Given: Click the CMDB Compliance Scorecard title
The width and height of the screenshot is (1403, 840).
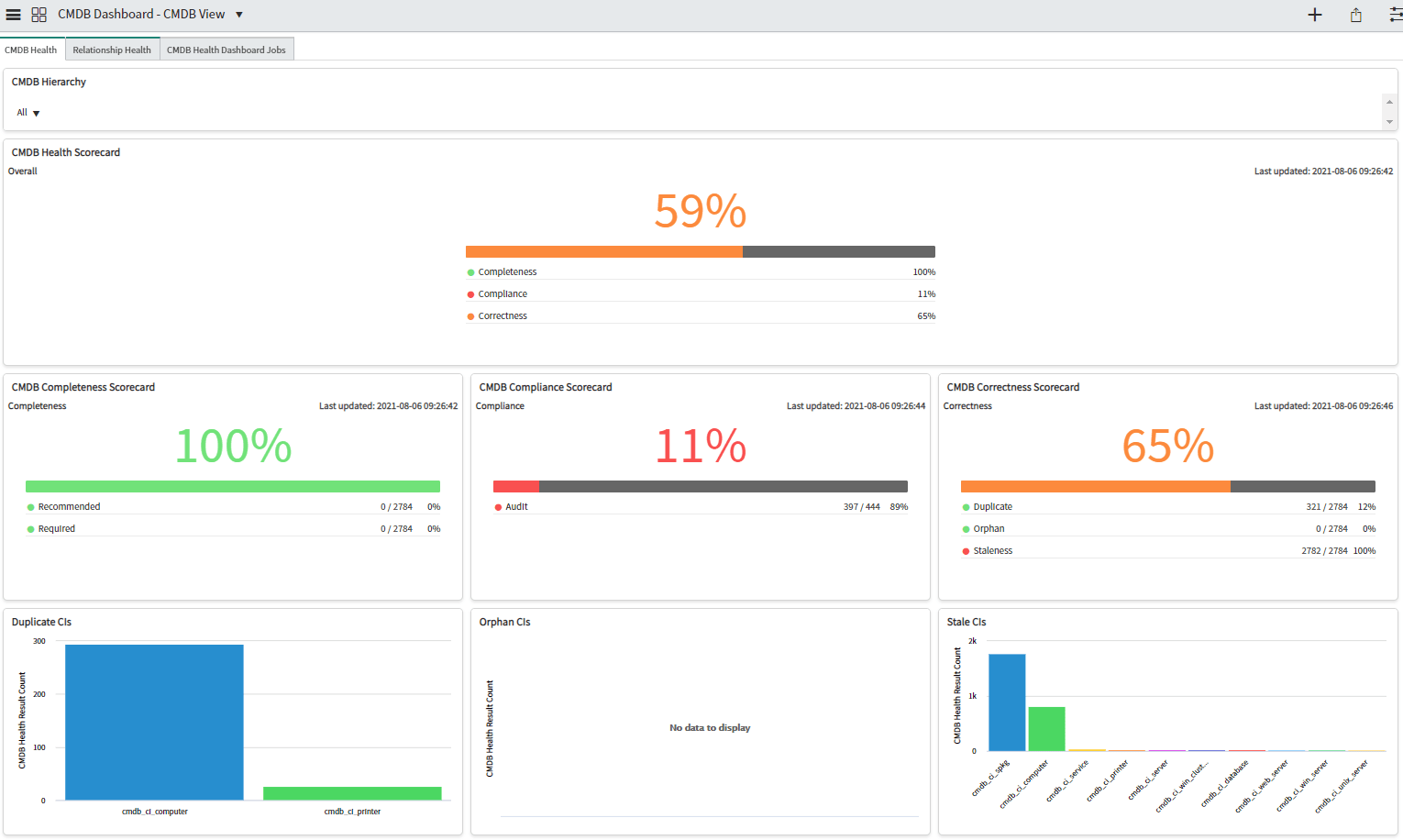Looking at the screenshot, I should pyautogui.click(x=546, y=388).
